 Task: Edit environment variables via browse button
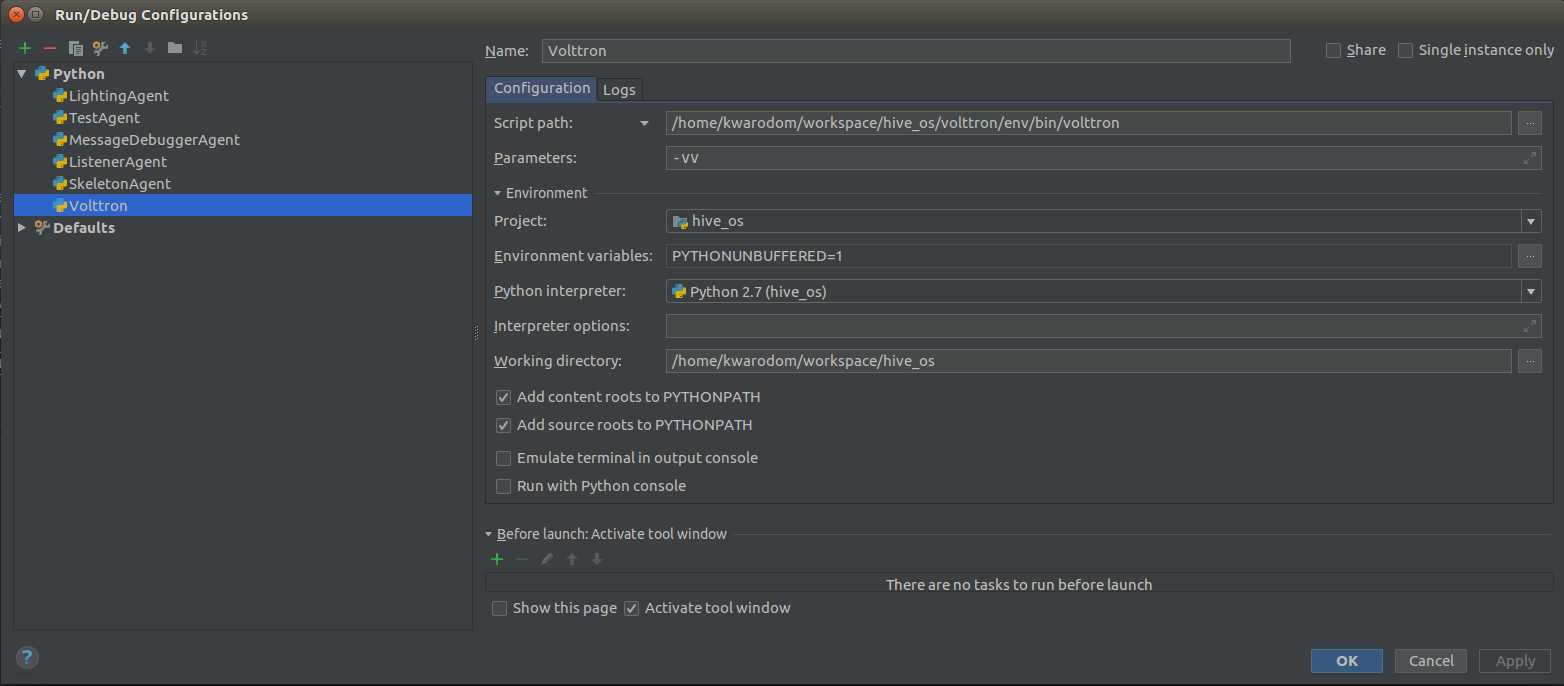point(1529,256)
